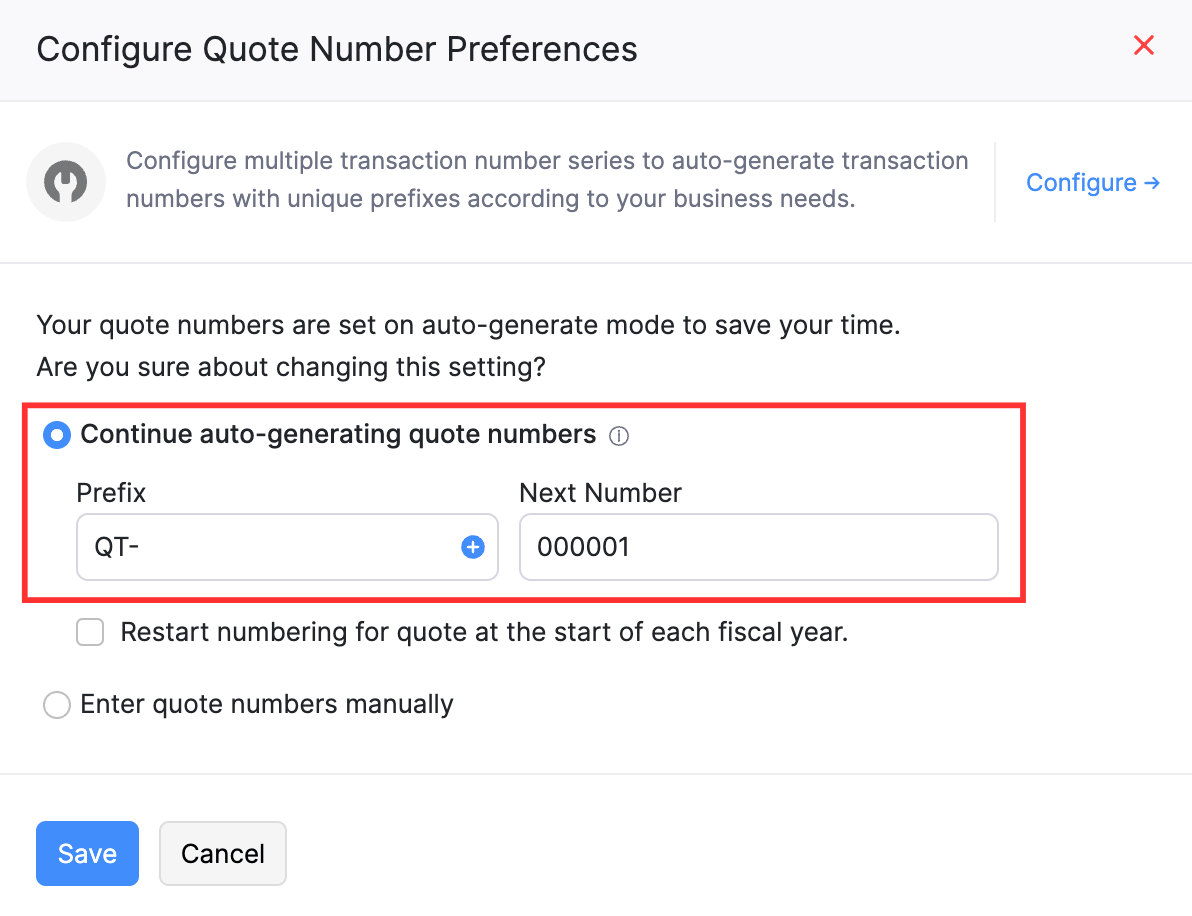Select Enter quote numbers manually radio button
Image resolution: width=1192 pixels, height=916 pixels.
pyautogui.click(x=57, y=705)
